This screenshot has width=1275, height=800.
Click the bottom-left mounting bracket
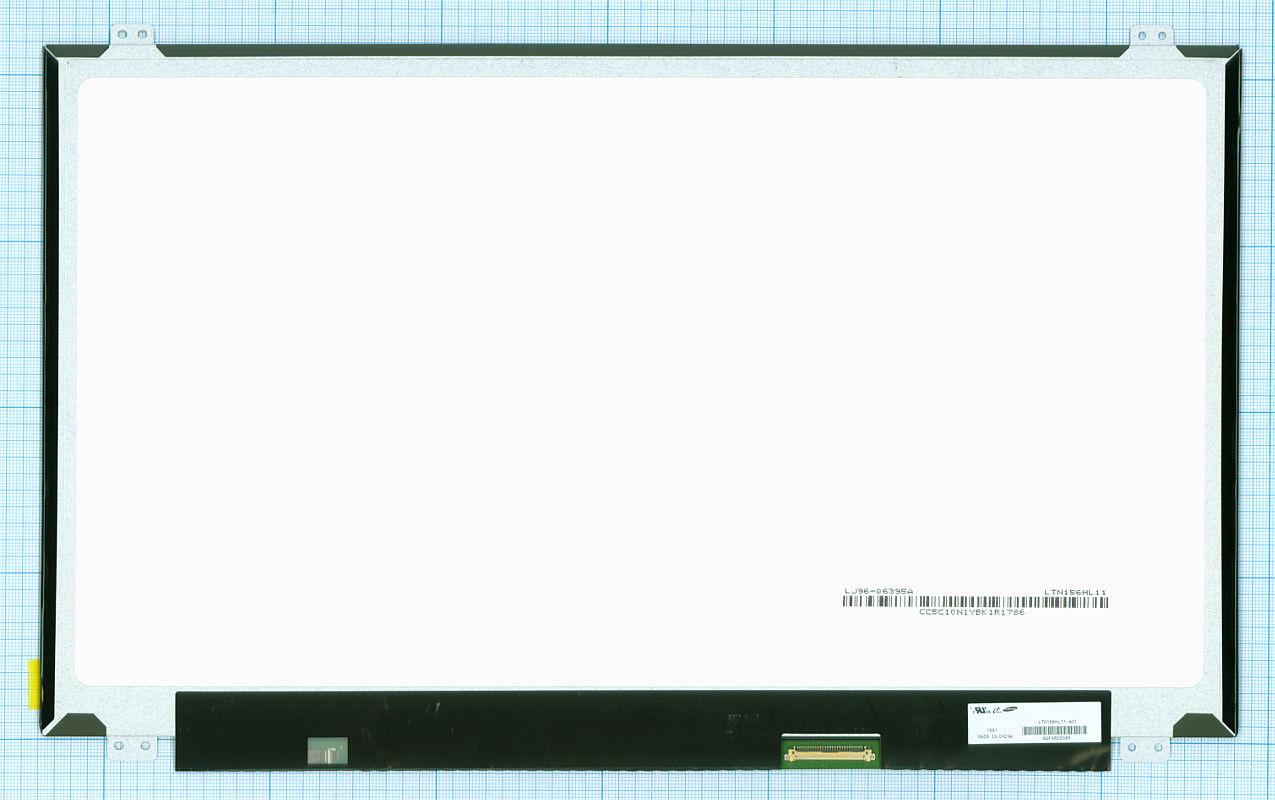tap(132, 746)
